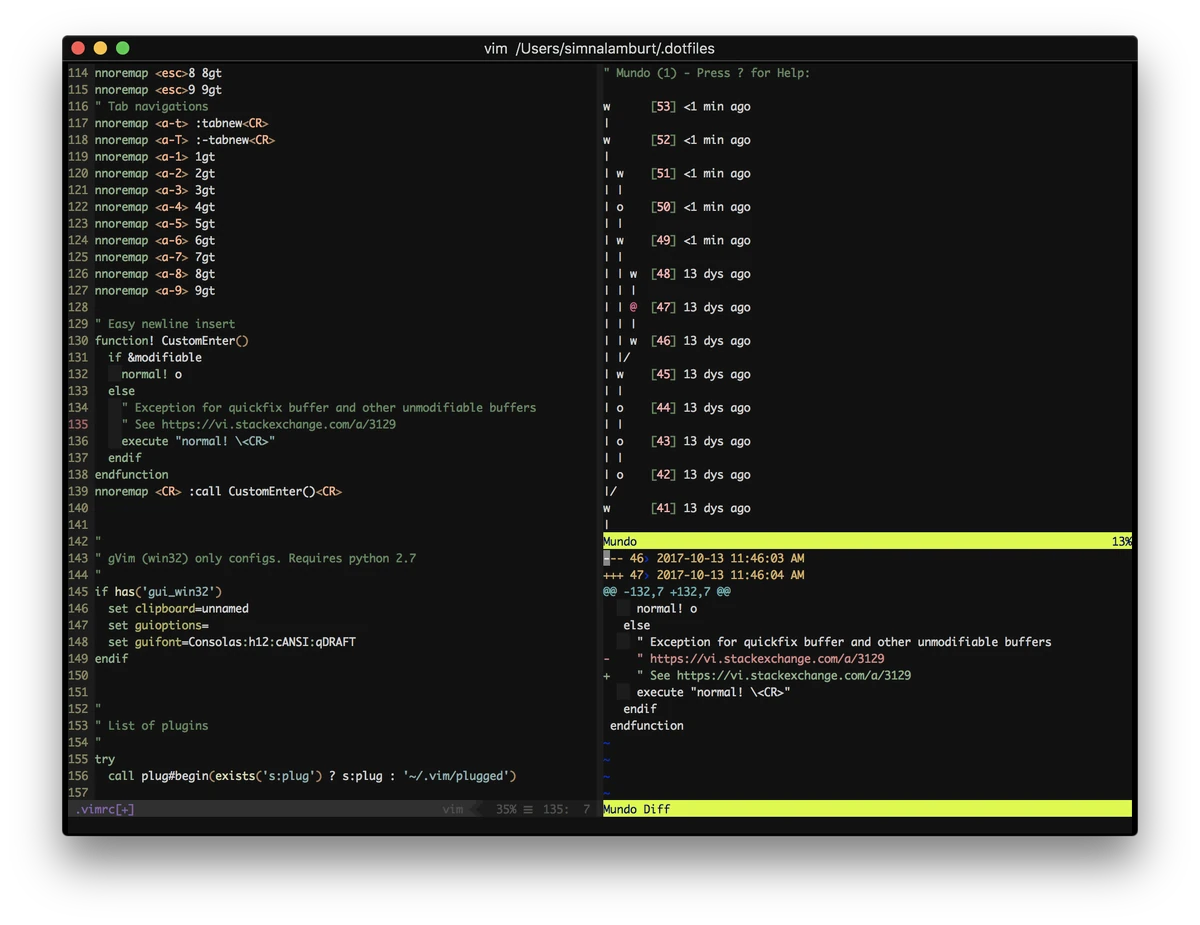Click the modified [+] flag after .vimrc
1200x925 pixels.
coord(124,809)
